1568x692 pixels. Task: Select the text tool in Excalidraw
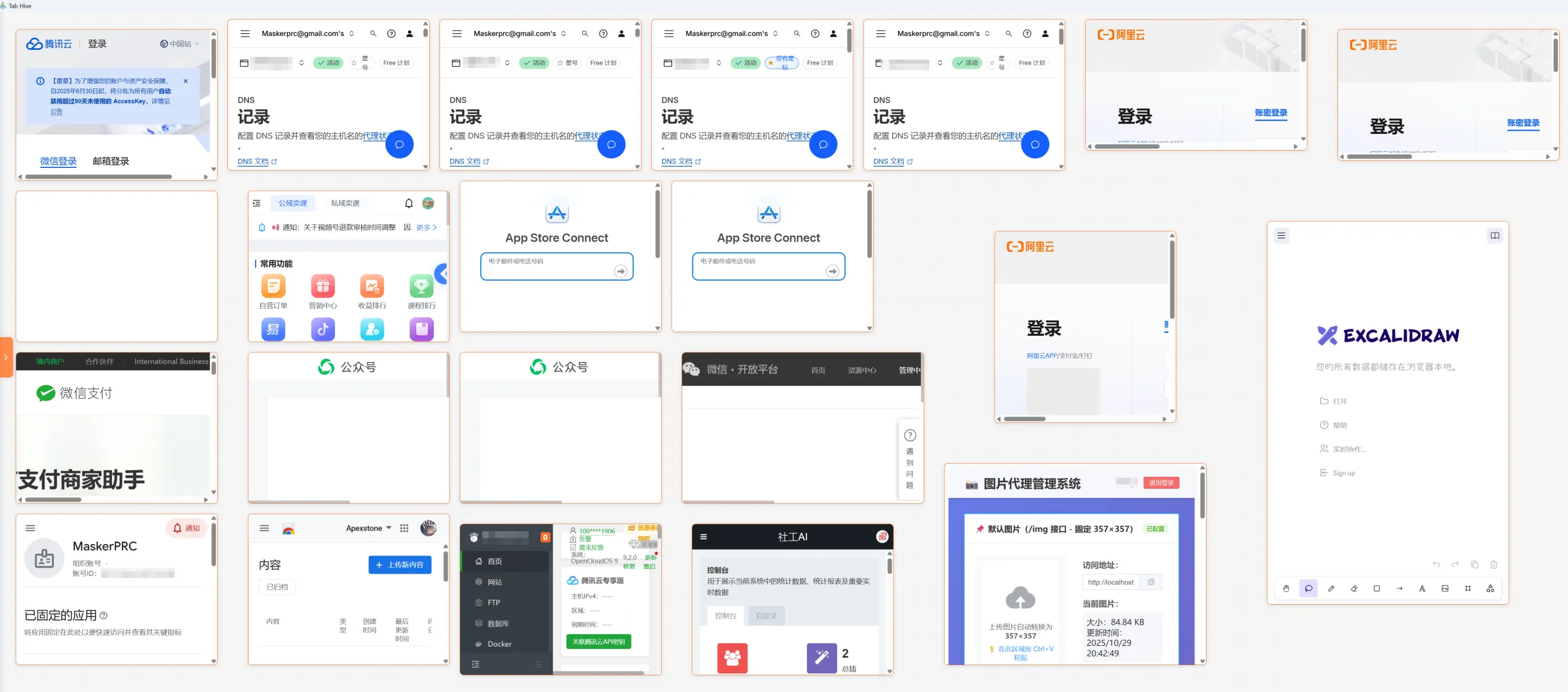point(1421,588)
